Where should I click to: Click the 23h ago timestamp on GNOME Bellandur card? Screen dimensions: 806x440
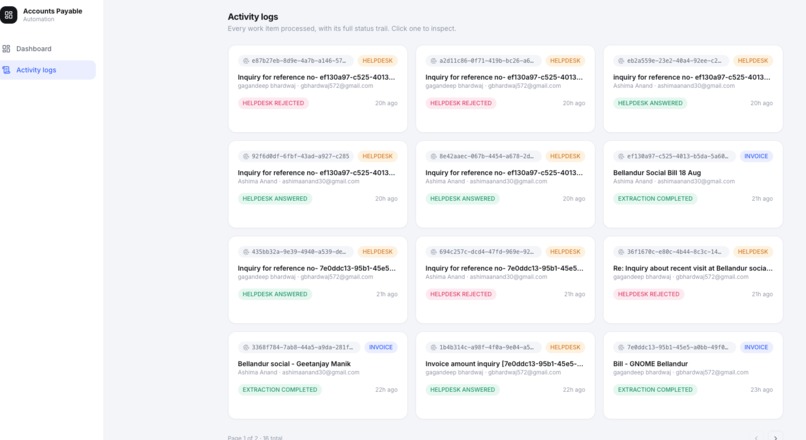click(761, 390)
